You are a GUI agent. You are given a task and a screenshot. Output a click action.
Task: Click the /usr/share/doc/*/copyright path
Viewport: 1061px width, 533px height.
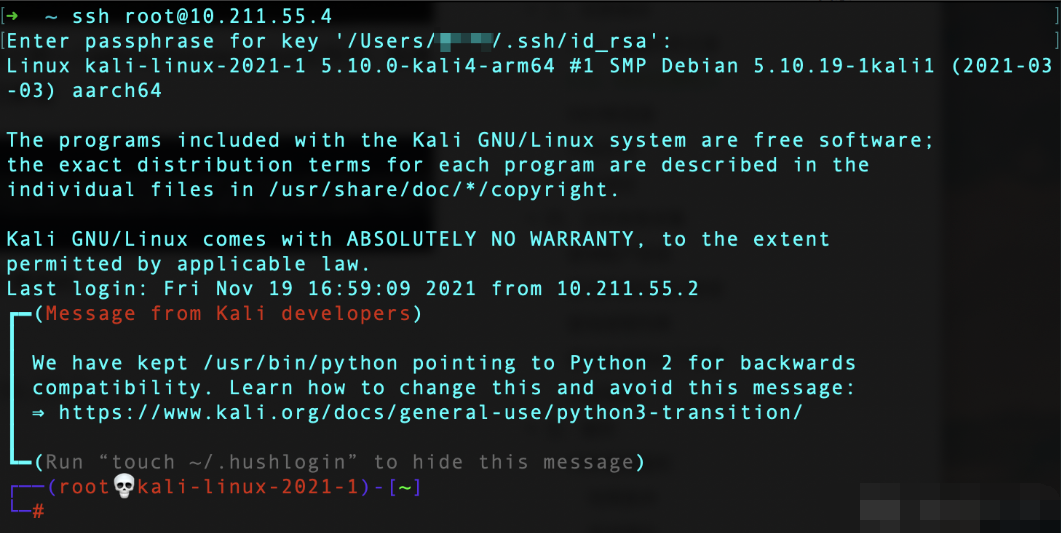click(x=444, y=190)
